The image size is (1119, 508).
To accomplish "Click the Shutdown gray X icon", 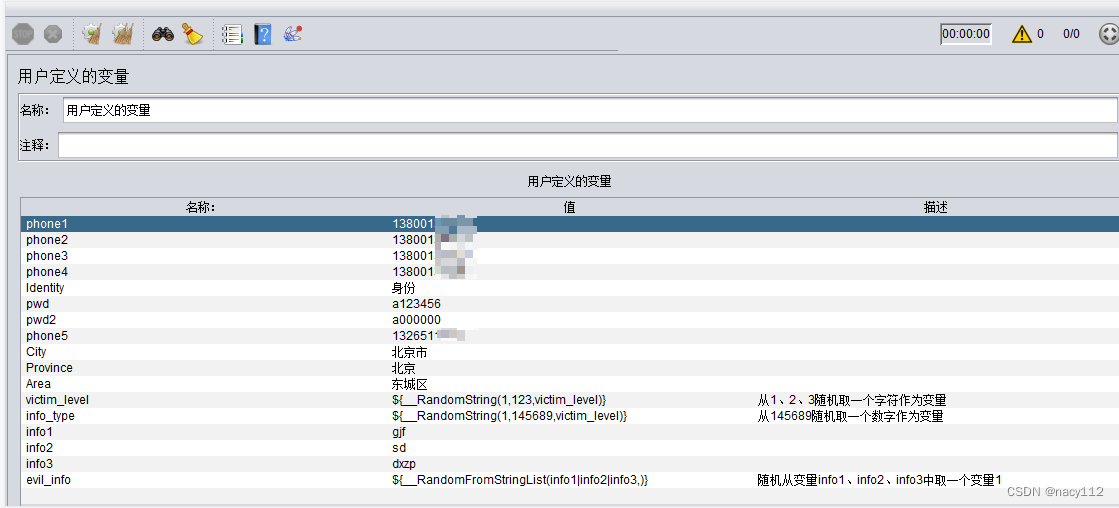I will [x=53, y=34].
